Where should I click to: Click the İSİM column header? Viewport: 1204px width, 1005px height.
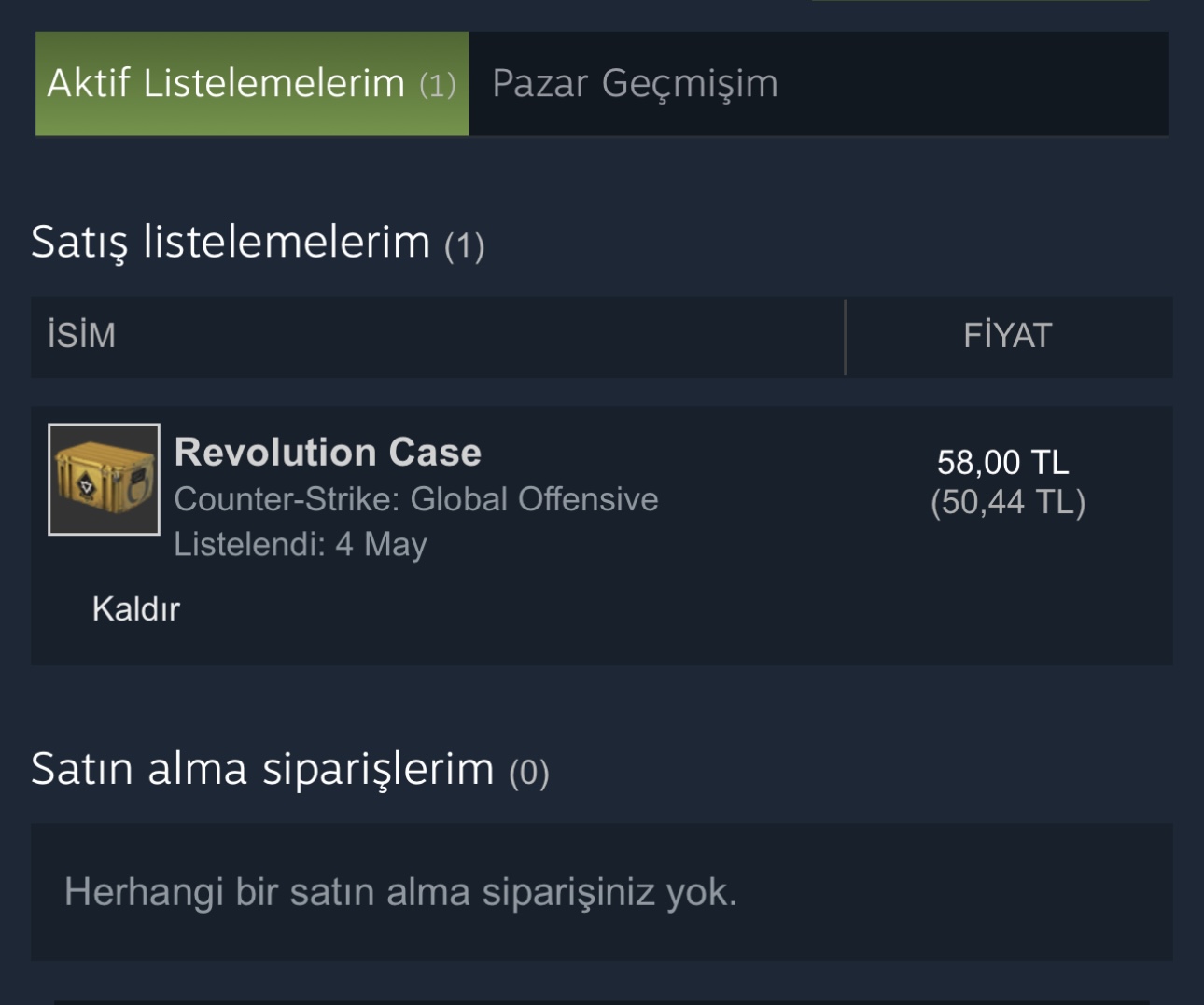pos(82,336)
